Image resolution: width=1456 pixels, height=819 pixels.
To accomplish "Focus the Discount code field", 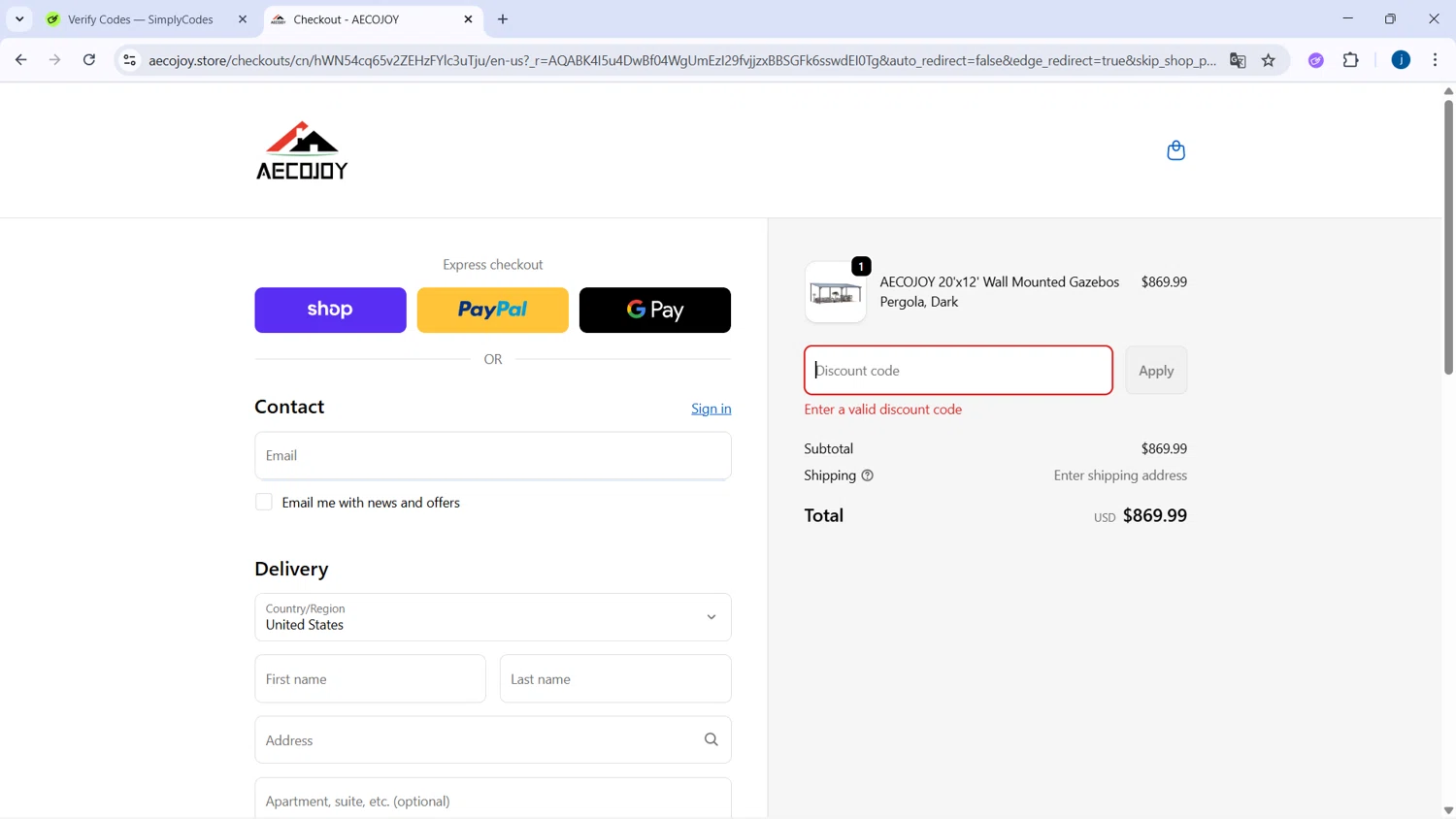I will click(958, 371).
